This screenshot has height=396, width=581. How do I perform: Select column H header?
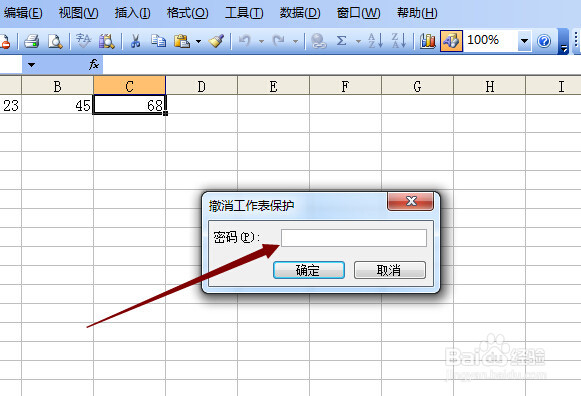coord(489,86)
